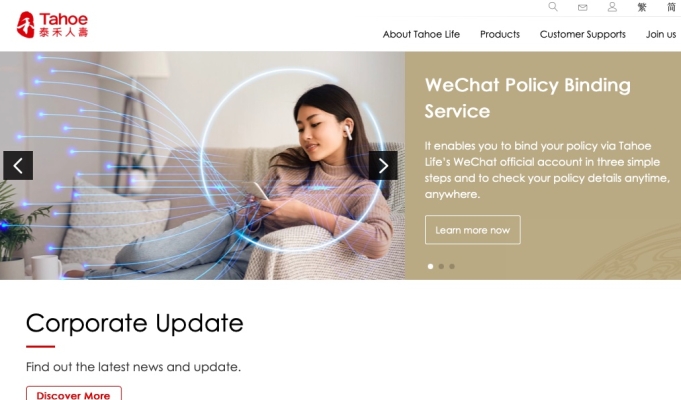Select the third carousel dot
Viewport: 681px width, 400px height.
tap(452, 266)
